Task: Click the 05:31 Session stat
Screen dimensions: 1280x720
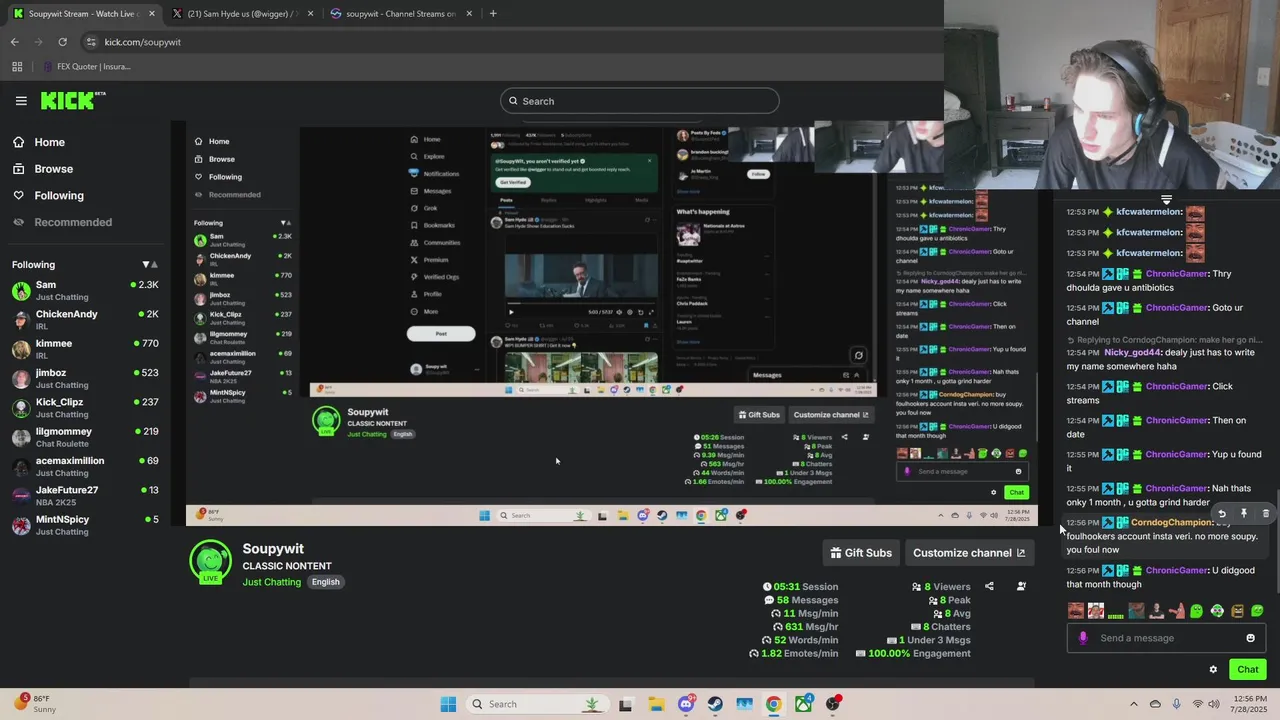Action: pyautogui.click(x=800, y=587)
